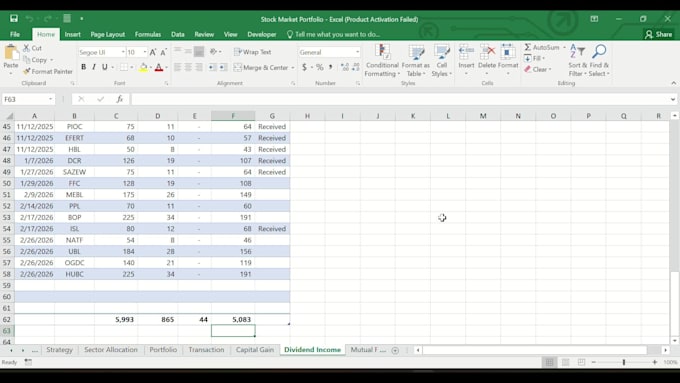Viewport: 680px width, 383px height.
Task: Open the font name Segoe UI dropdown
Action: tap(123, 52)
